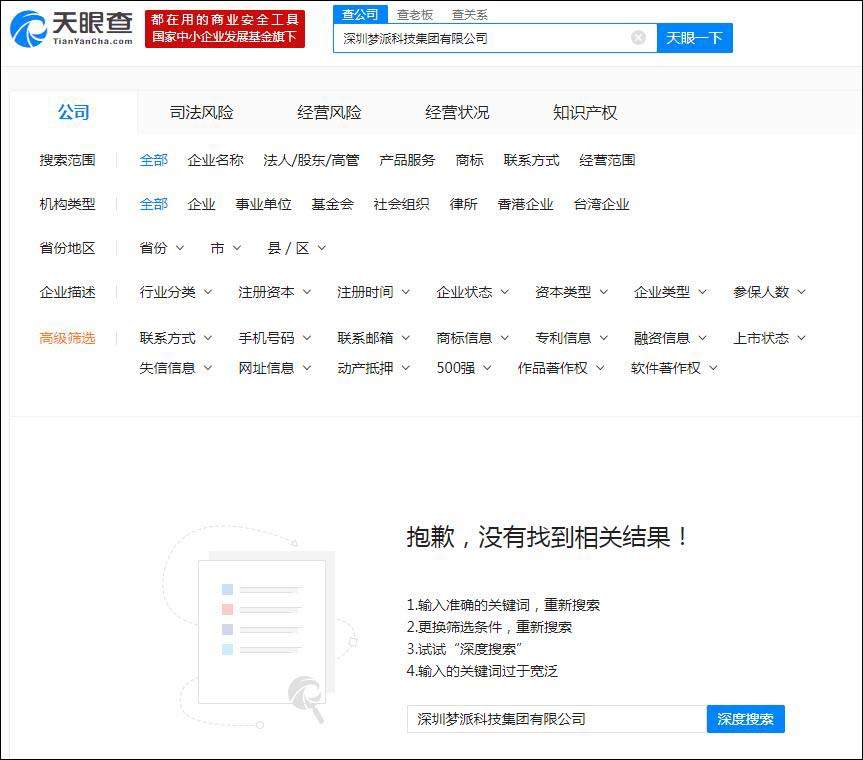Expand the 商标信息 dropdown
Screen dimensions: 863x760
coord(473,338)
